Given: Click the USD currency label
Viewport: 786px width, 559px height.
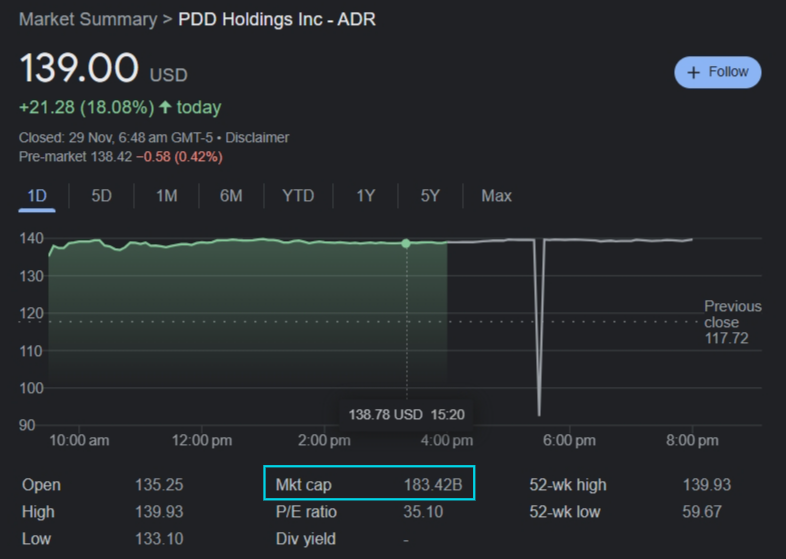Looking at the screenshot, I should pos(168,75).
